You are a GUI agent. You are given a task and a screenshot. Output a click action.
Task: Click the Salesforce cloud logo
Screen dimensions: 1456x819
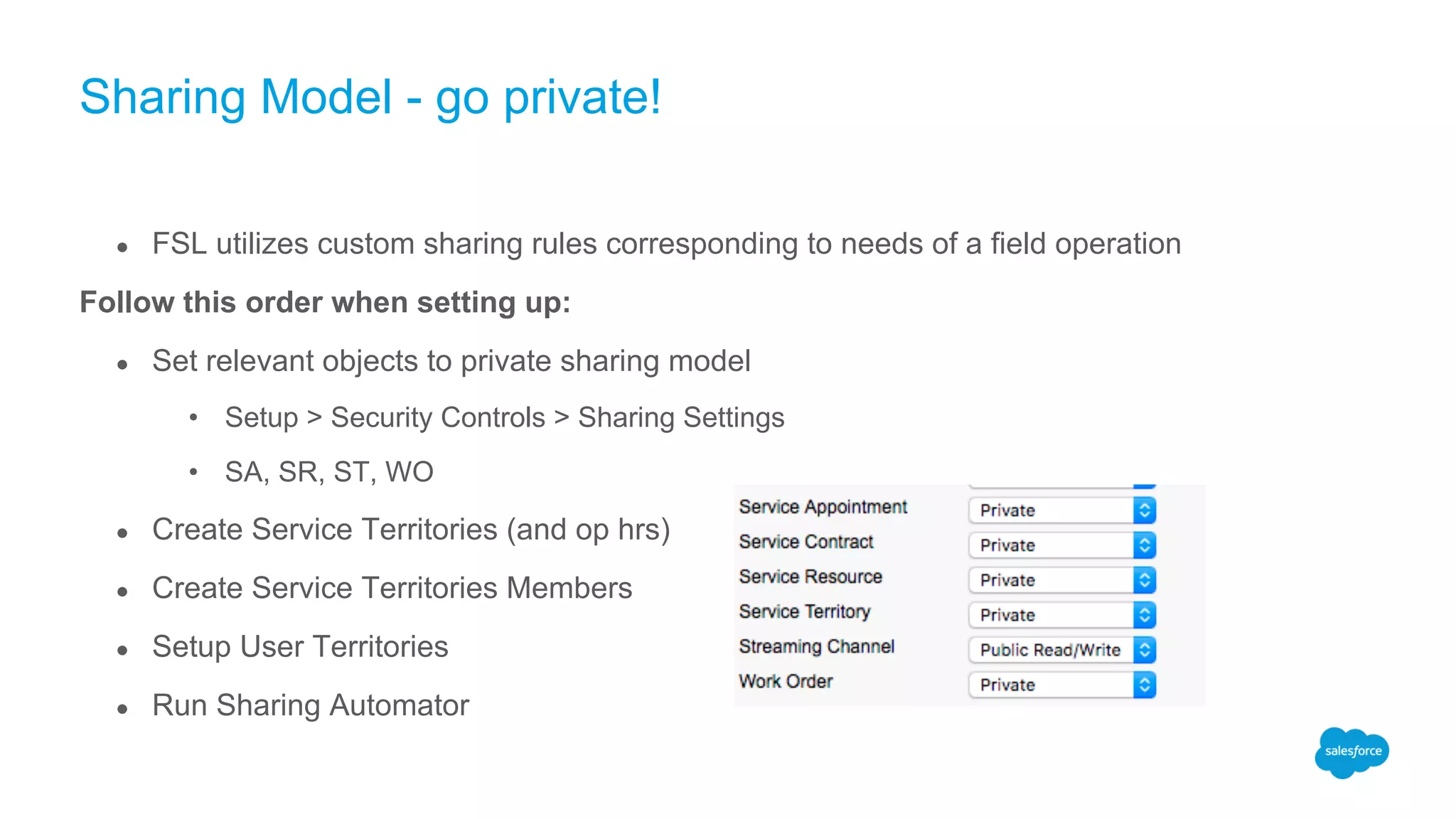(x=1351, y=751)
